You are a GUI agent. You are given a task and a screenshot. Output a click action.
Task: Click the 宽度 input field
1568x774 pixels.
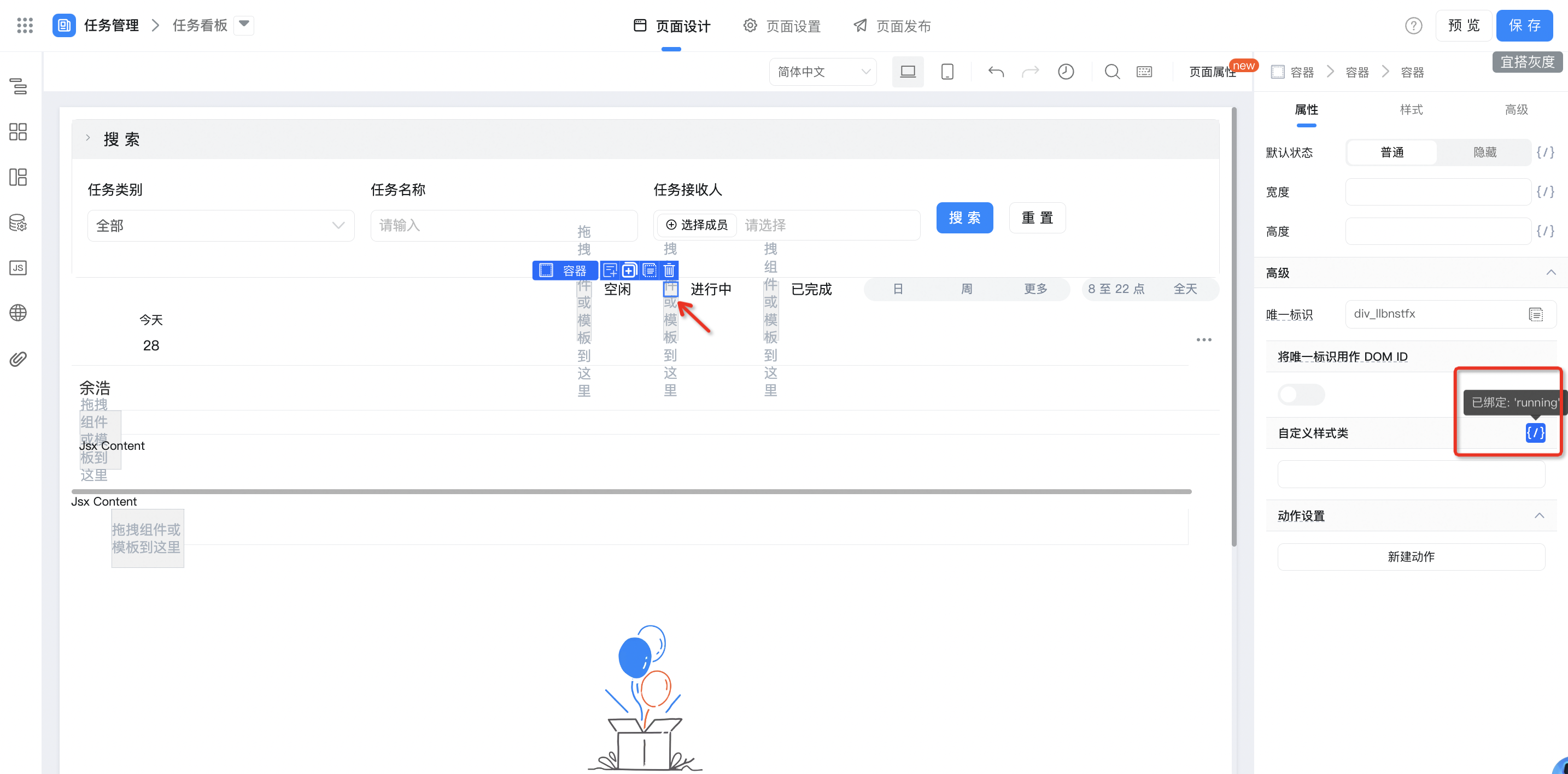pos(1438,192)
